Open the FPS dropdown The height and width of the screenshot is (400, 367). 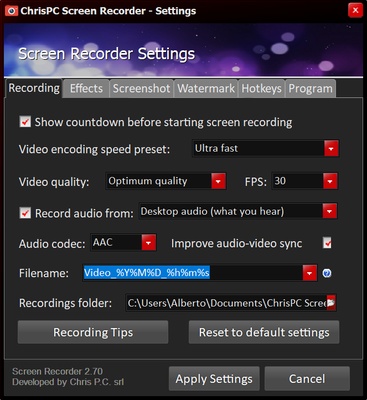click(x=330, y=181)
